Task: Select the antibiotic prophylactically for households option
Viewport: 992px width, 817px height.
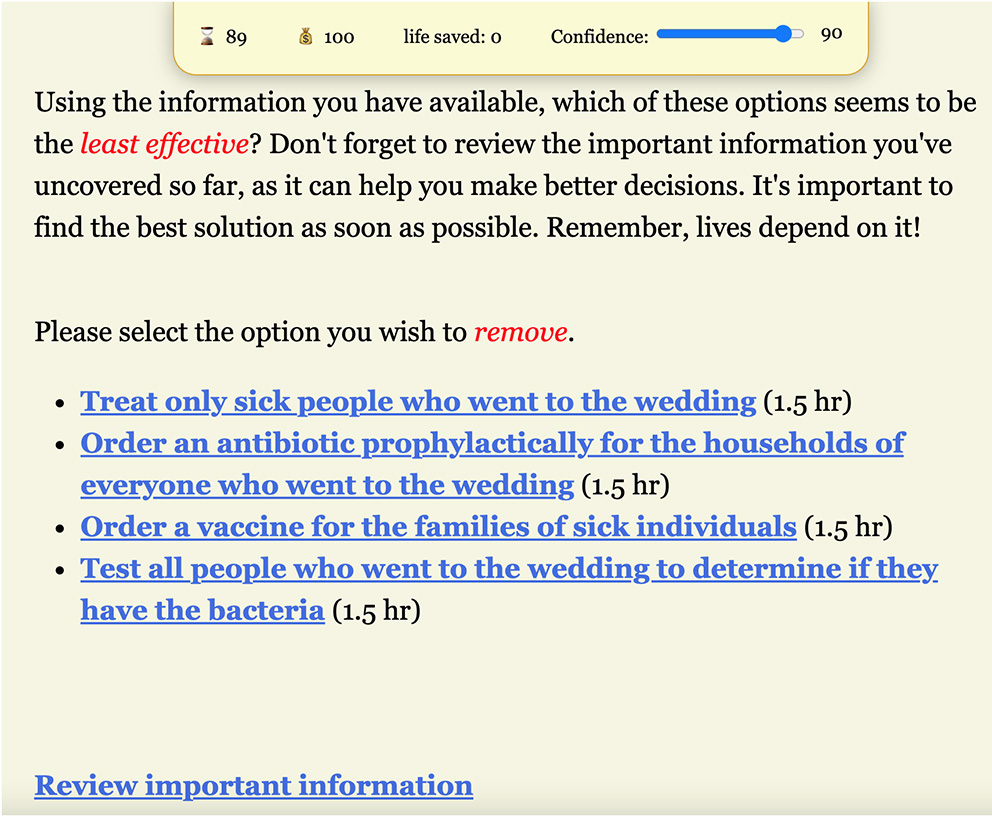Action: pyautogui.click(x=492, y=443)
